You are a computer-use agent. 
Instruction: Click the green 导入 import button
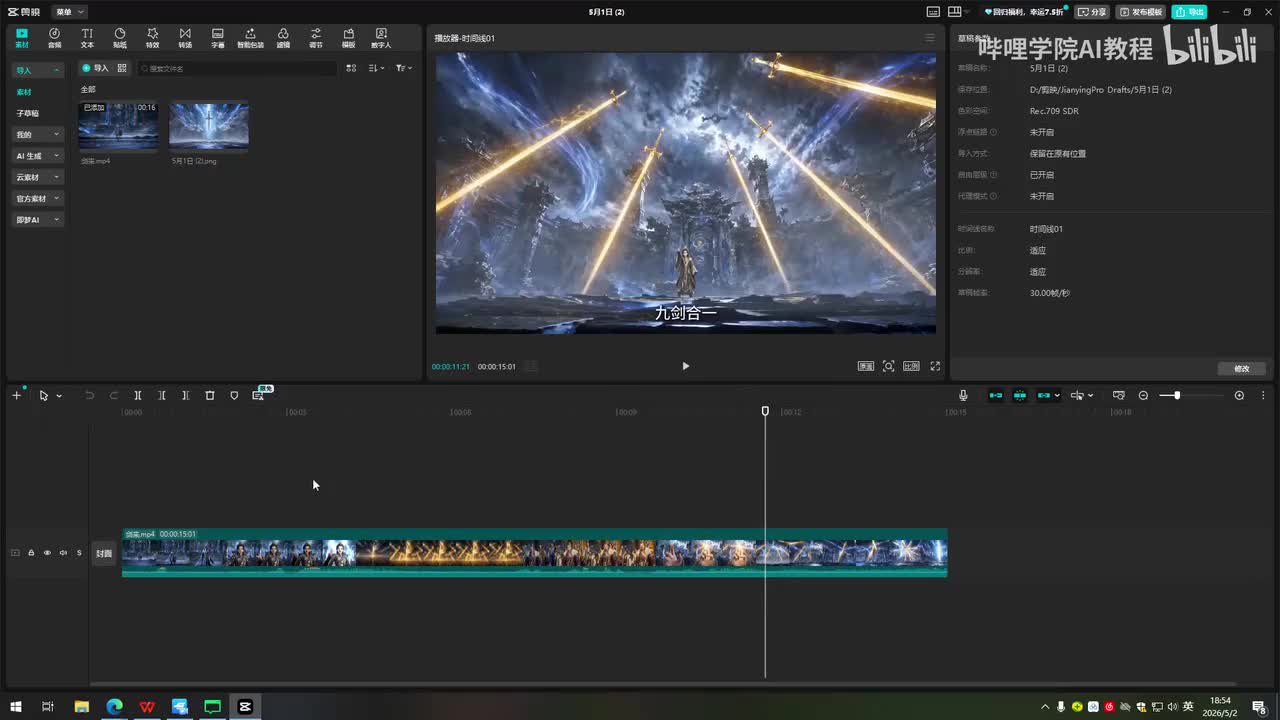95,68
